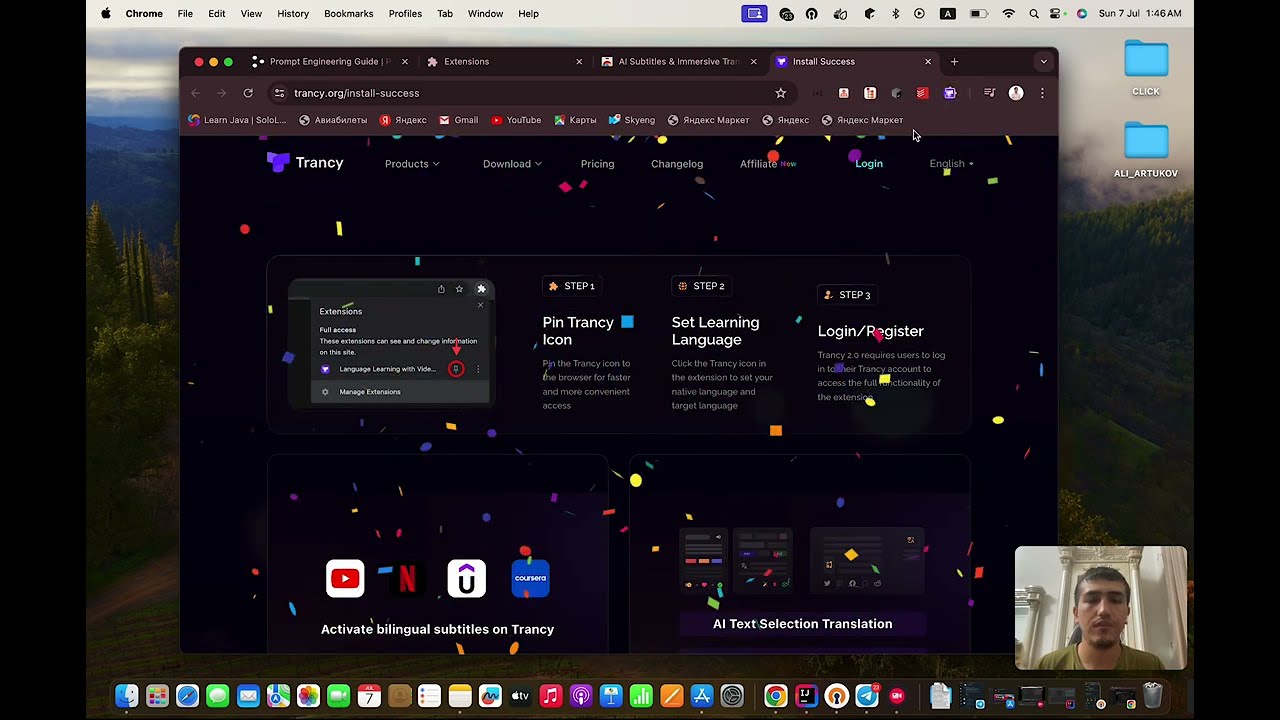Click the purple Trancy extension toolbar icon
The height and width of the screenshot is (720, 1280).
coord(950,93)
